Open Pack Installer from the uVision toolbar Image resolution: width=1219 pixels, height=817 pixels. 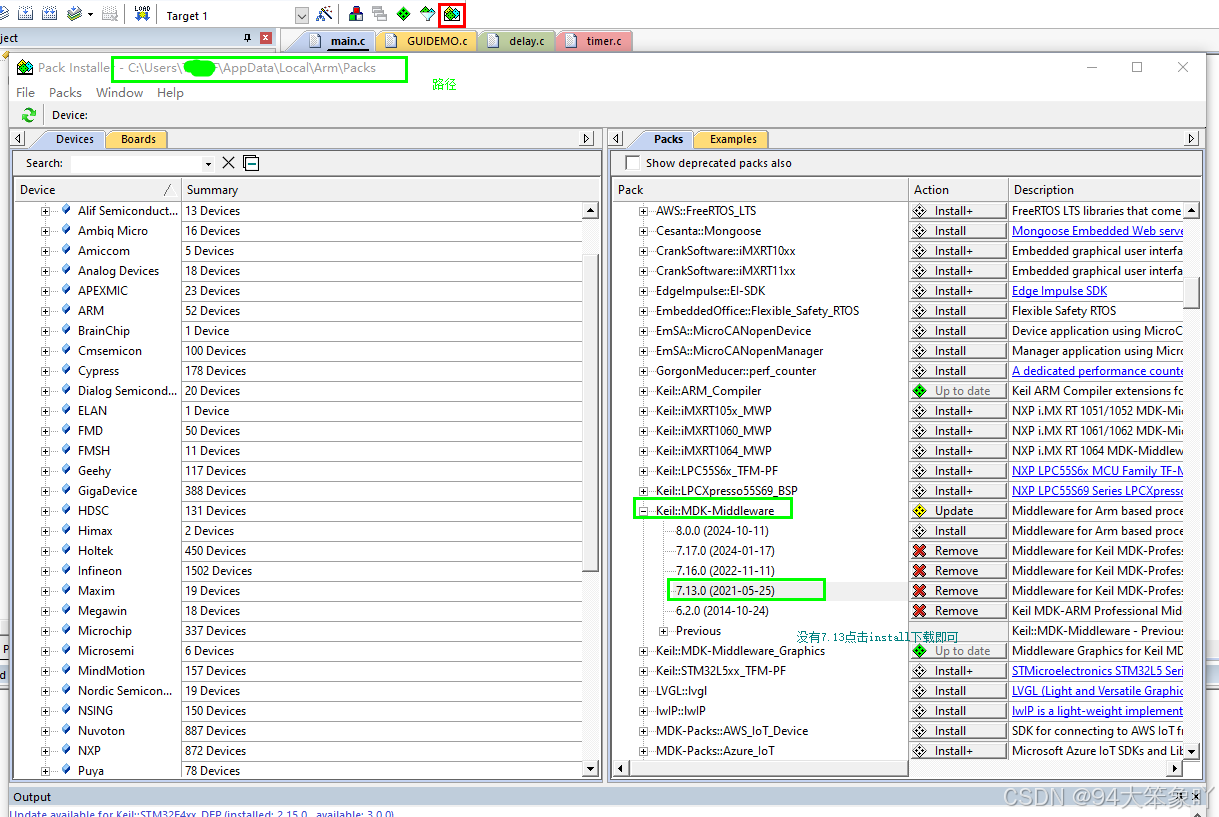(x=452, y=14)
